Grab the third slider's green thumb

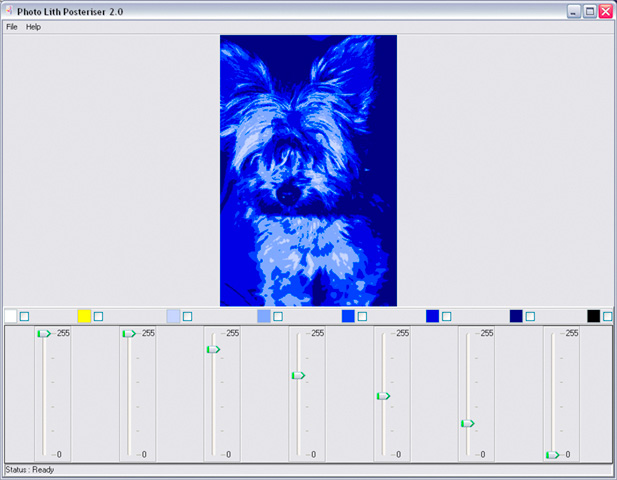pos(213,349)
